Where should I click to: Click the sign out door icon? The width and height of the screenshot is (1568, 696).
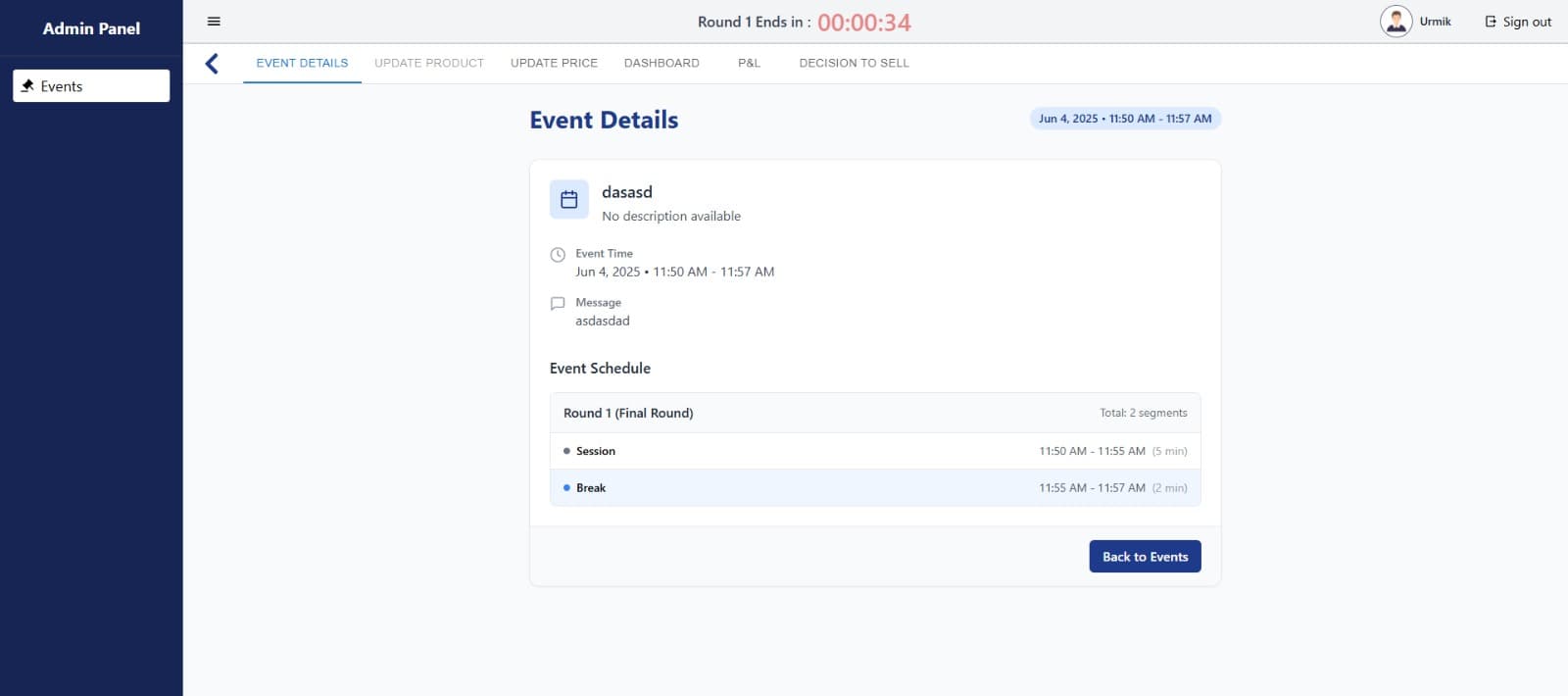point(1491,22)
